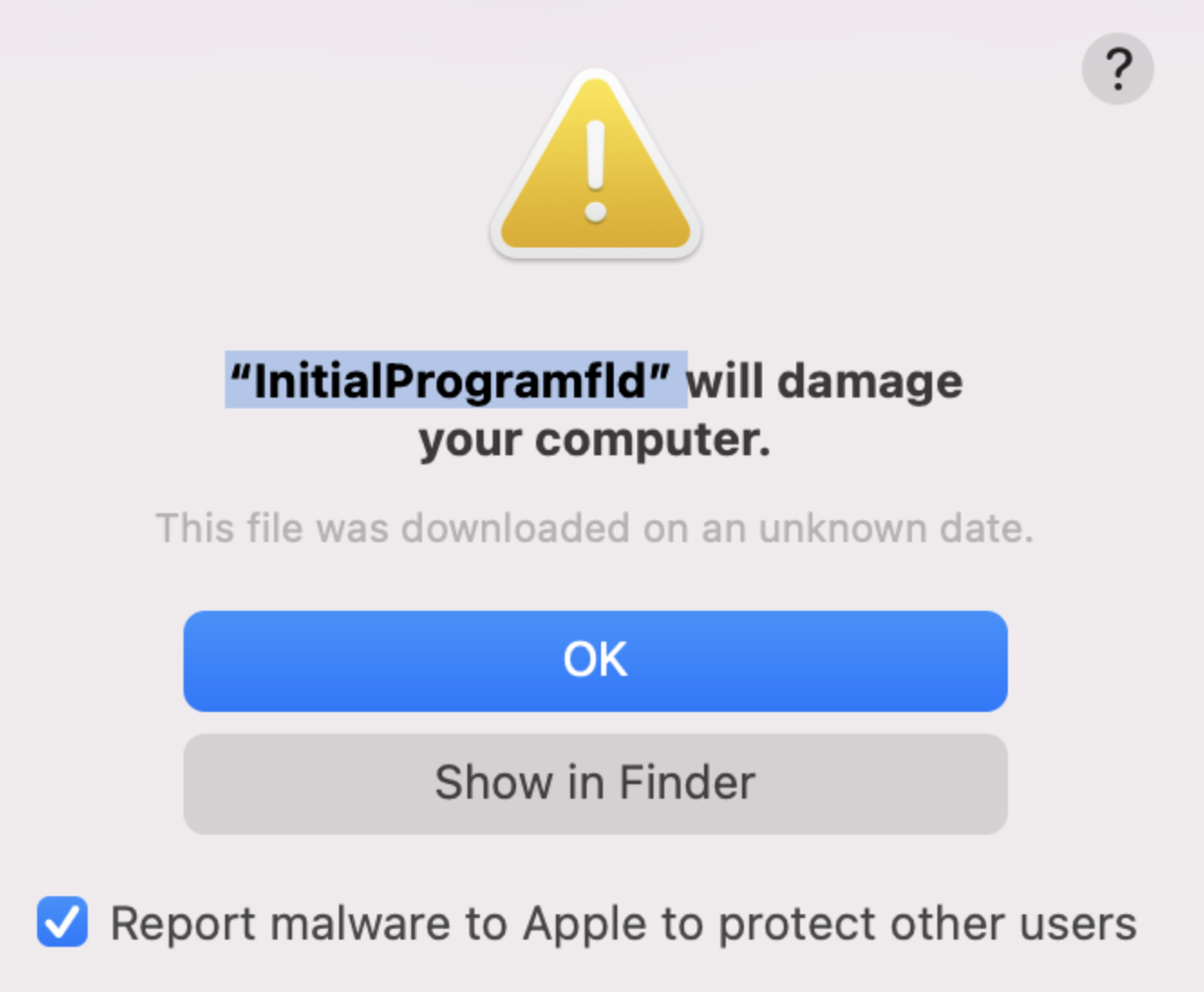Select the damage warning headline text
The image size is (1204, 992).
(594, 407)
